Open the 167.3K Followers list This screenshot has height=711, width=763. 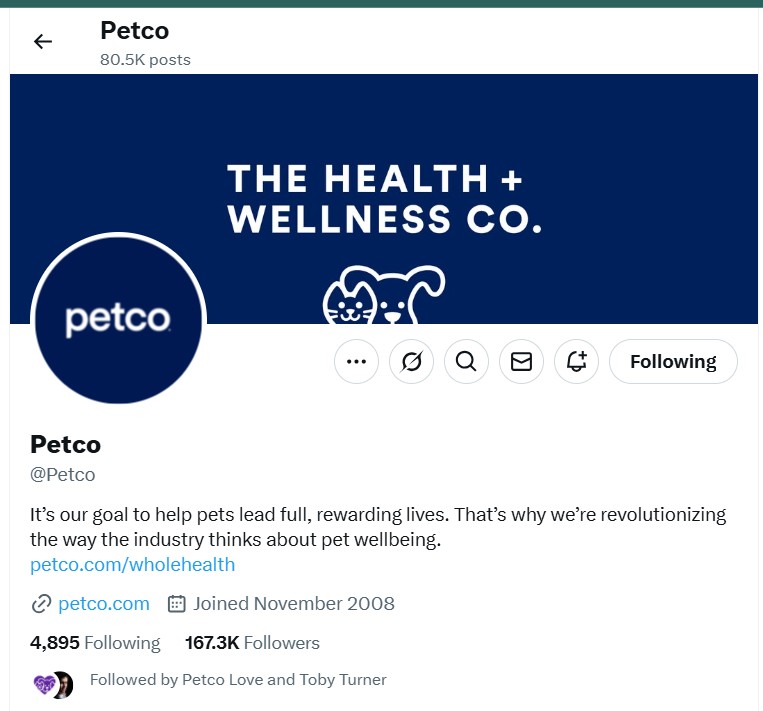(x=252, y=642)
